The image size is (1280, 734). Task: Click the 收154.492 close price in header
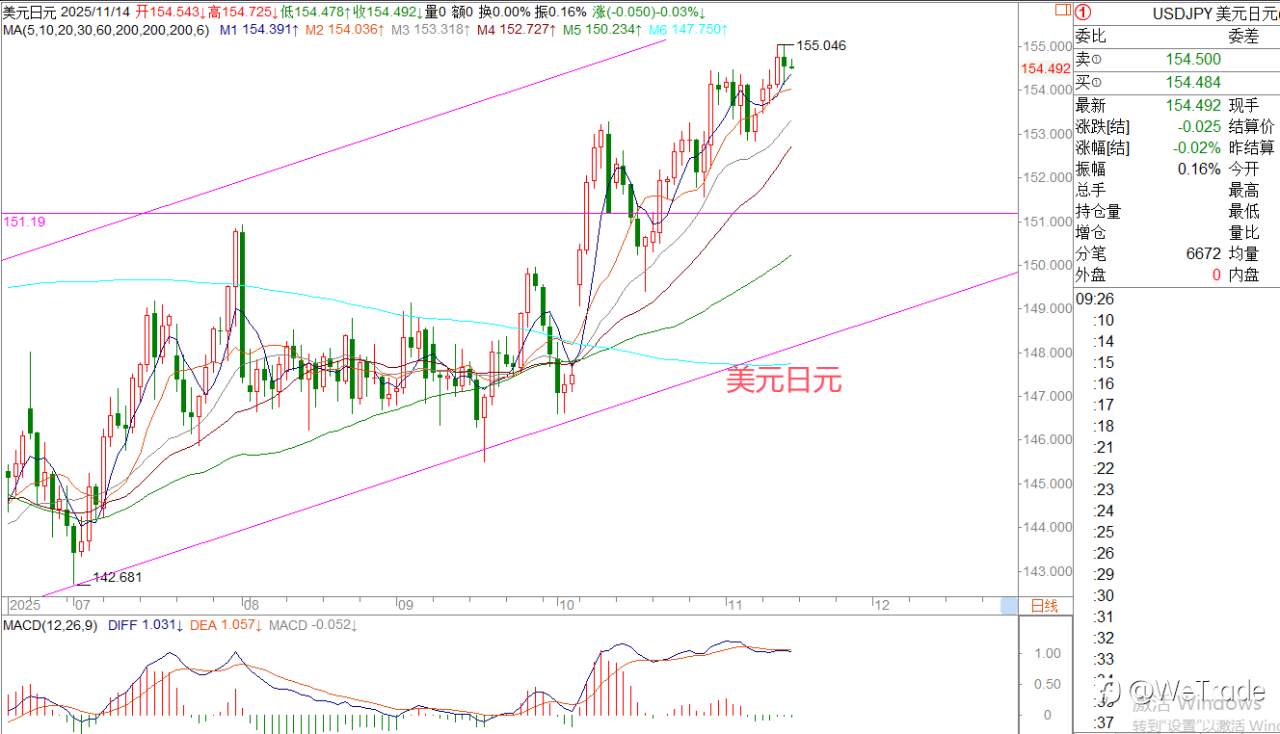[x=387, y=12]
